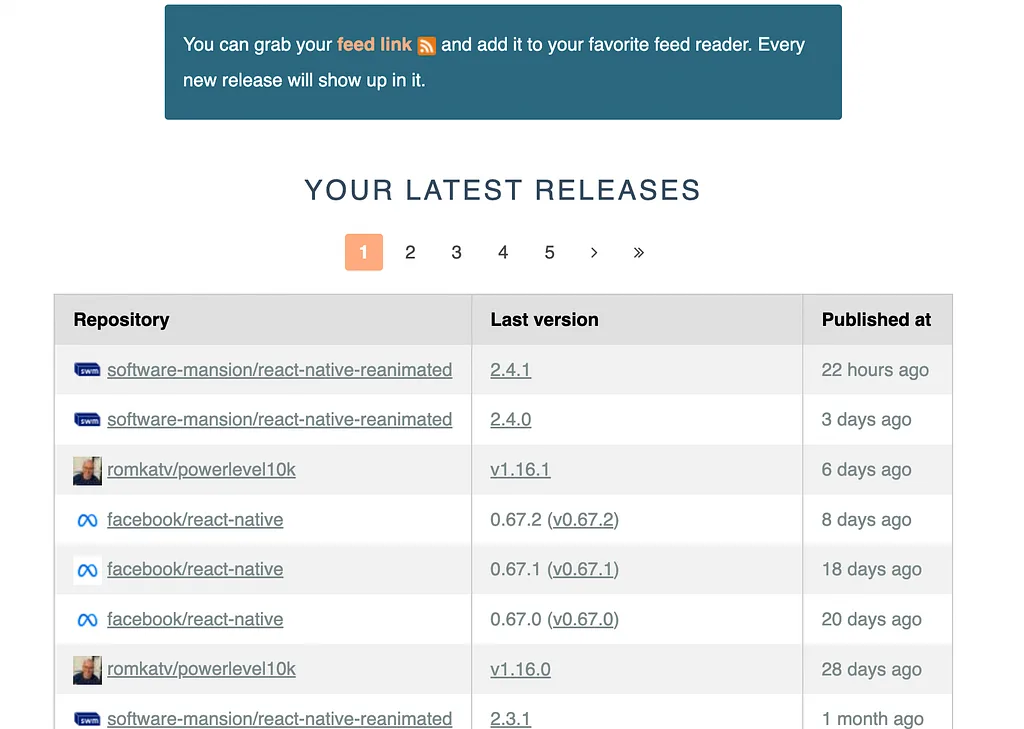This screenshot has width=1024, height=729.
Task: Open the v0.67.2 tag link
Action: (583, 519)
